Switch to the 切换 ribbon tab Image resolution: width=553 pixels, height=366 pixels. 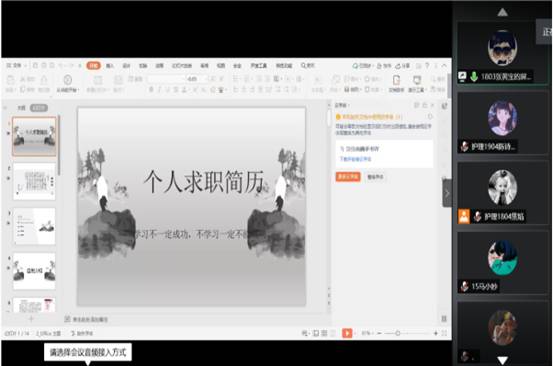coord(143,66)
